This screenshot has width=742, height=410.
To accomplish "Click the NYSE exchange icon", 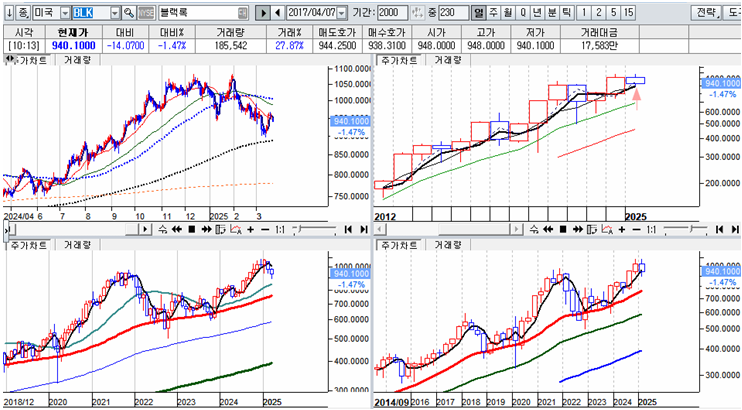I will 146,13.
